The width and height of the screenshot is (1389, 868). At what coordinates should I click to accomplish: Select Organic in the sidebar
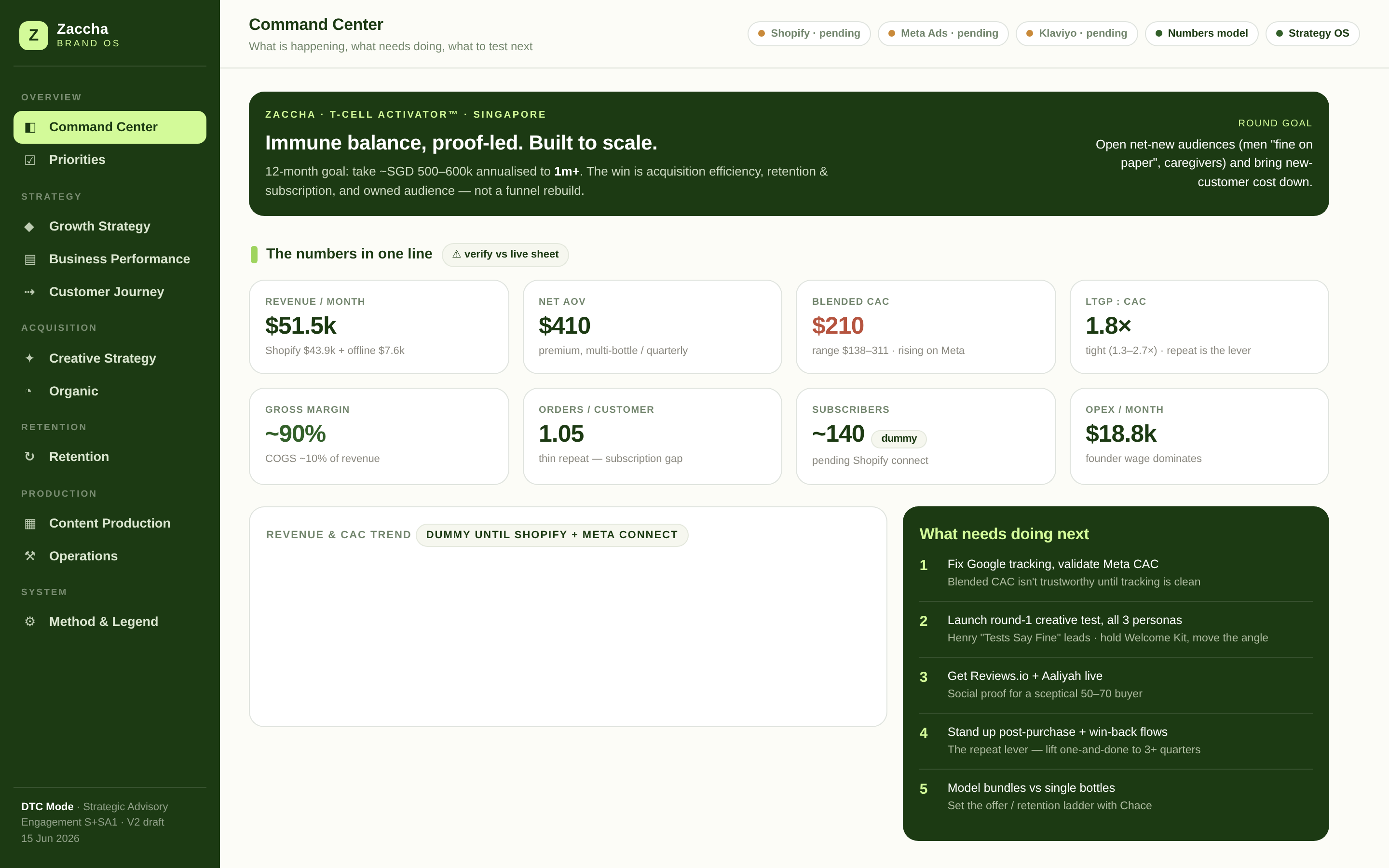pyautogui.click(x=109, y=391)
